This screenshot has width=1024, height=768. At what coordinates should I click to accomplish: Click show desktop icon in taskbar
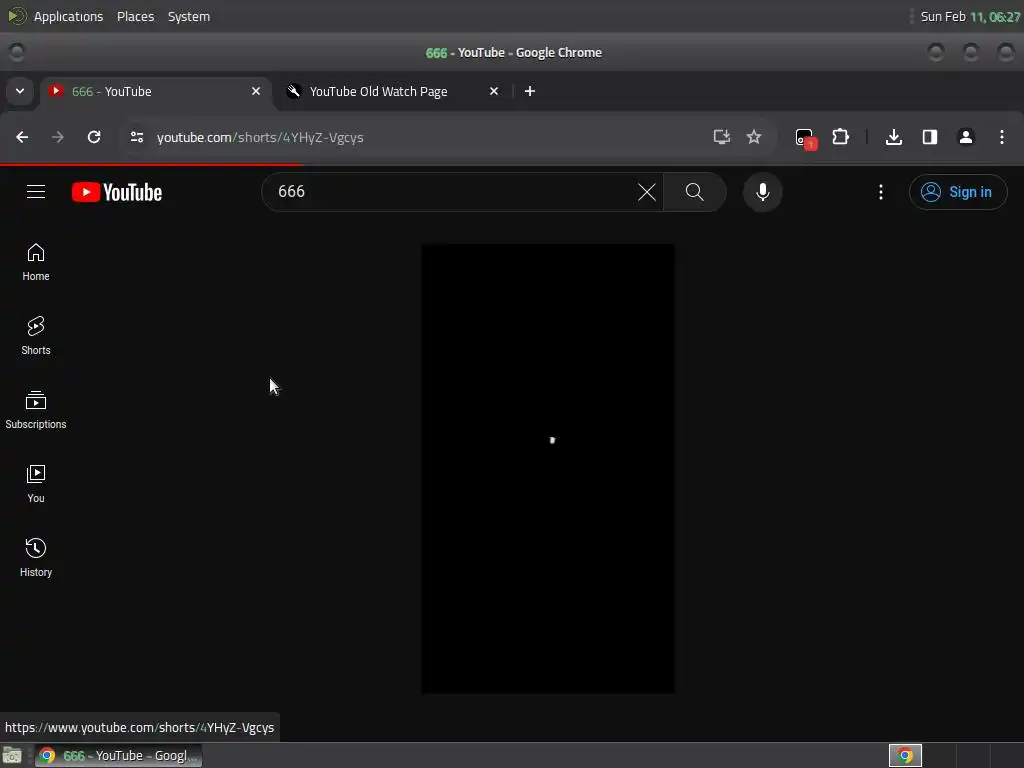point(12,756)
